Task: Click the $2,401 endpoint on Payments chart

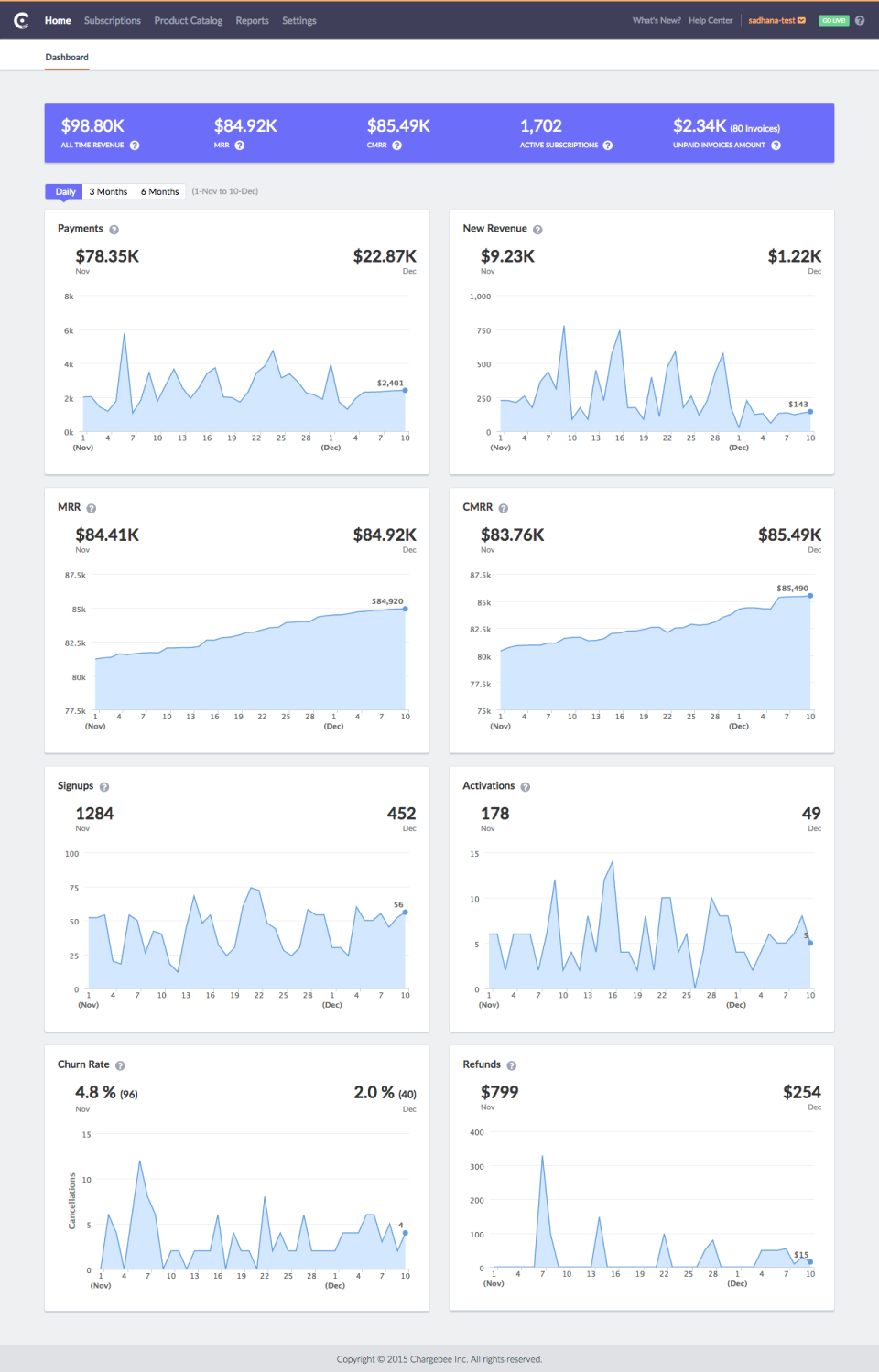Action: (x=405, y=391)
